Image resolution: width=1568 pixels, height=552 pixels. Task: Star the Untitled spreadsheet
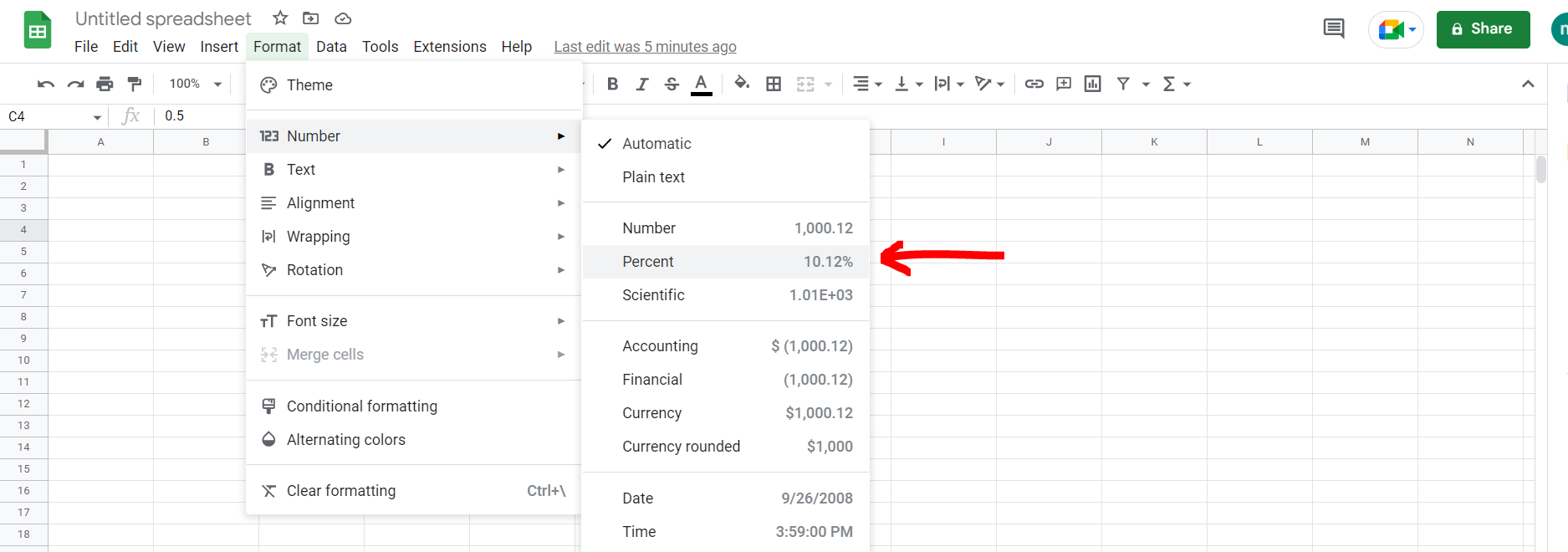click(x=280, y=18)
